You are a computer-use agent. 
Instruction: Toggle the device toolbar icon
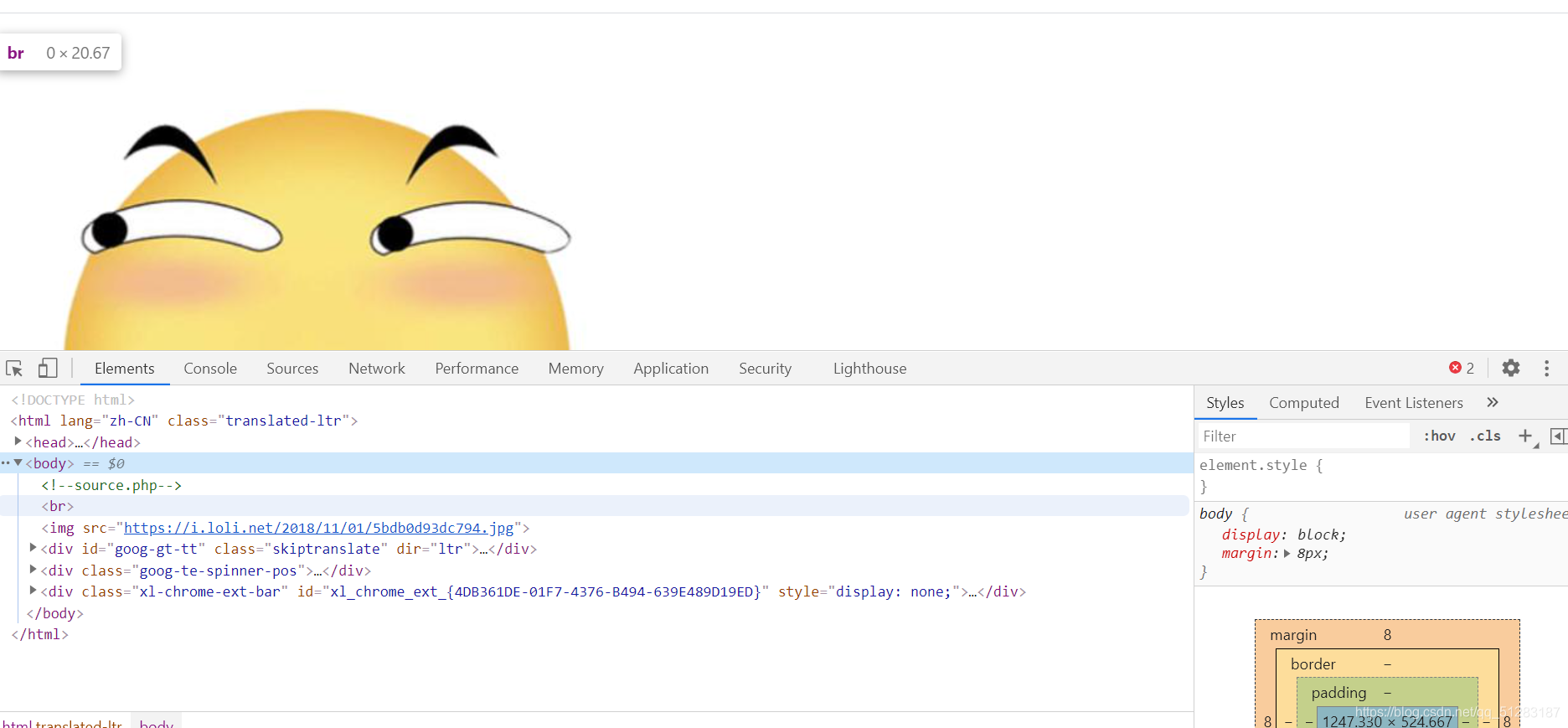[48, 369]
